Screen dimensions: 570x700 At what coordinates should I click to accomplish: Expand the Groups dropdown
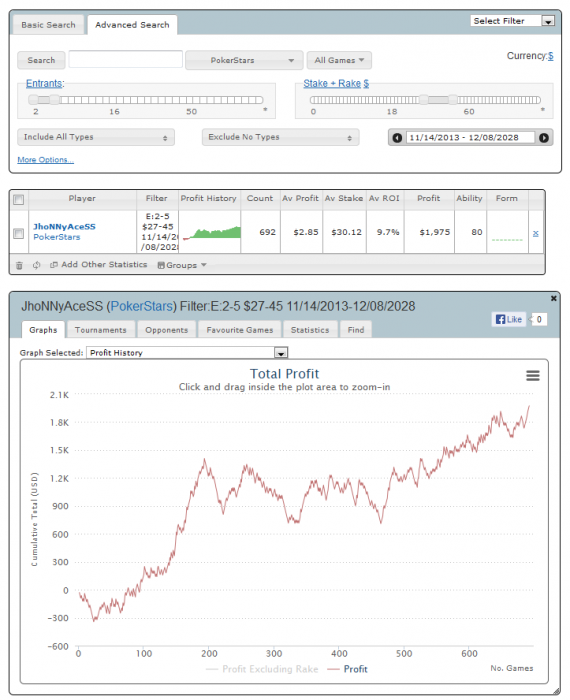[182, 265]
